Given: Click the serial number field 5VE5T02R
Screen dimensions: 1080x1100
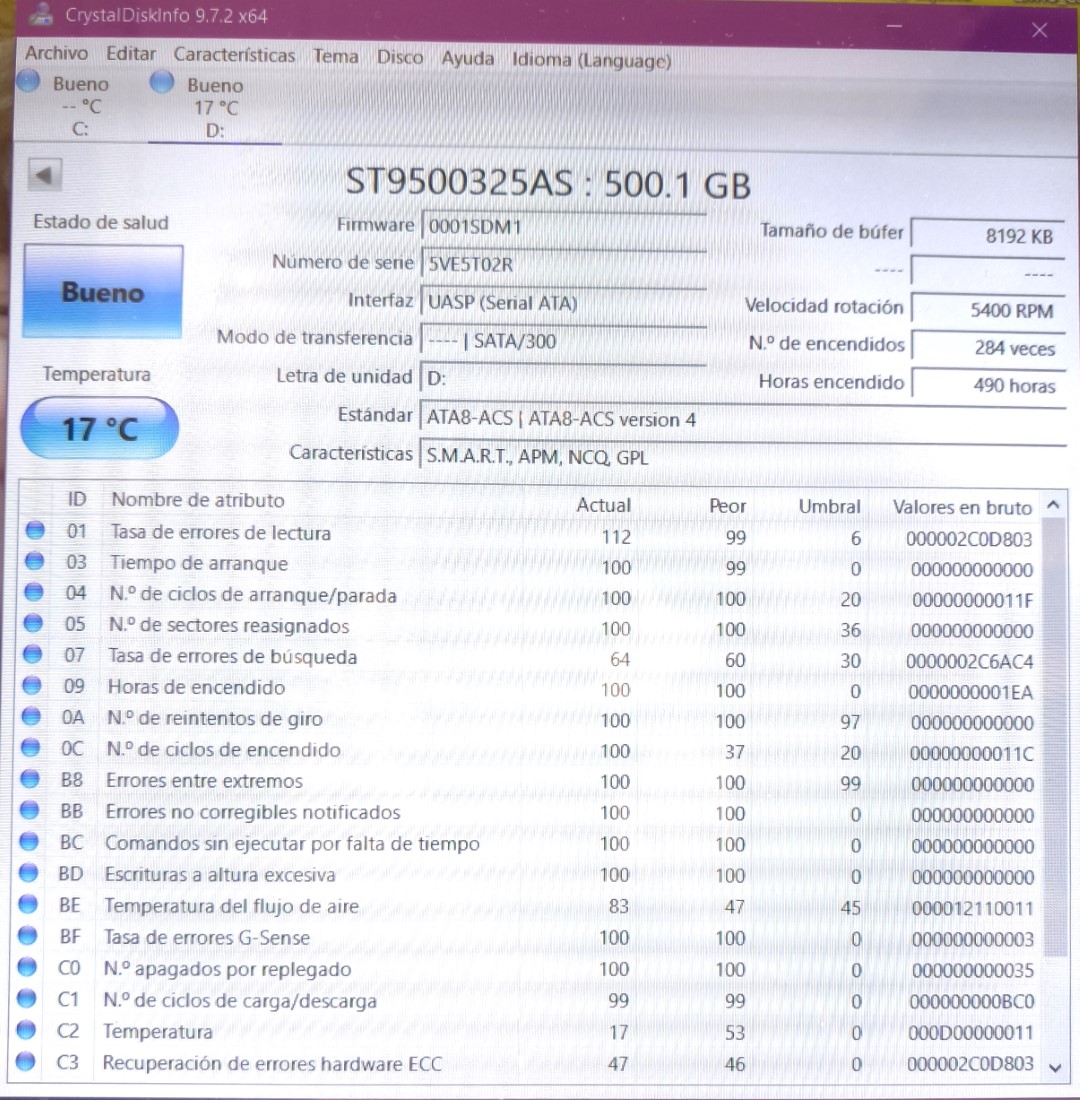Looking at the screenshot, I should [x=564, y=264].
